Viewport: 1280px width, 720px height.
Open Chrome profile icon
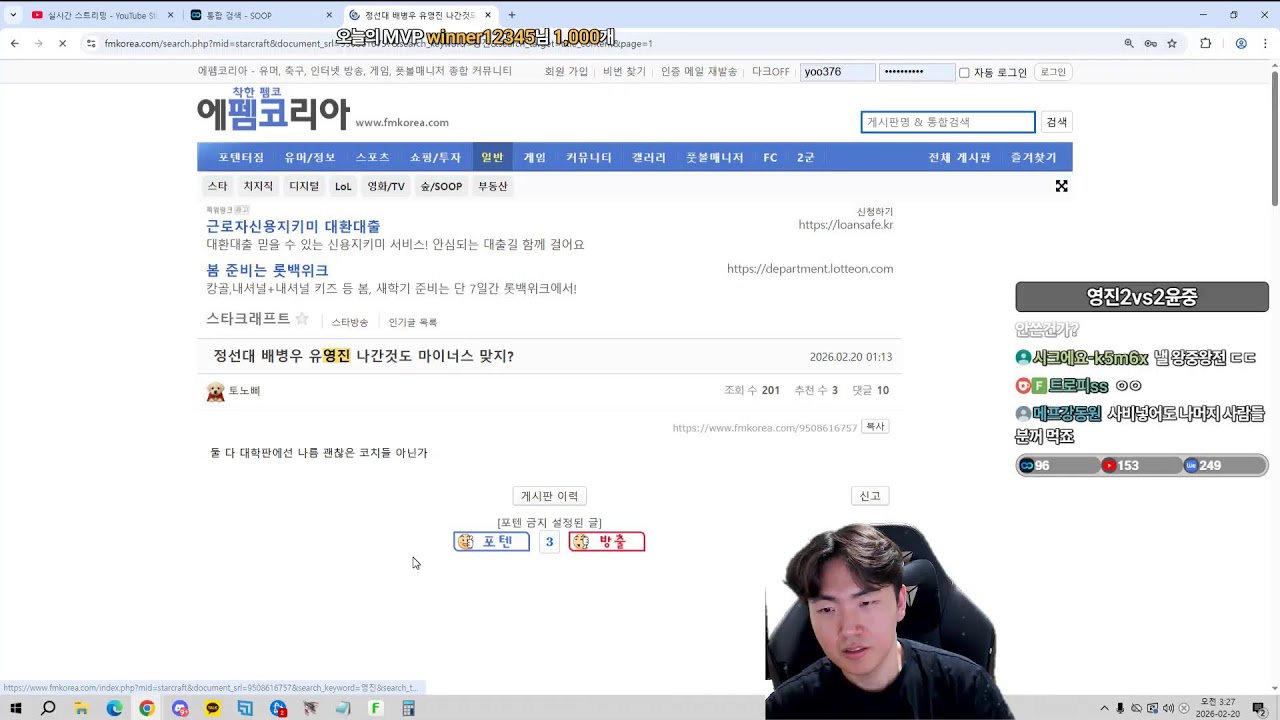1241,44
